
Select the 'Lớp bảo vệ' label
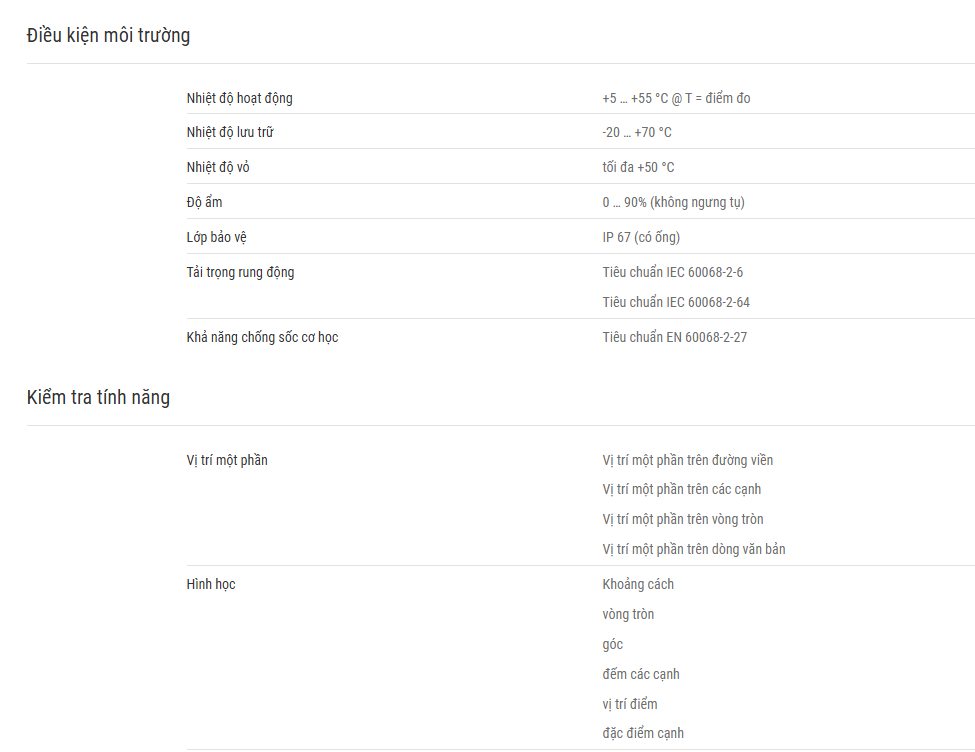(216, 237)
